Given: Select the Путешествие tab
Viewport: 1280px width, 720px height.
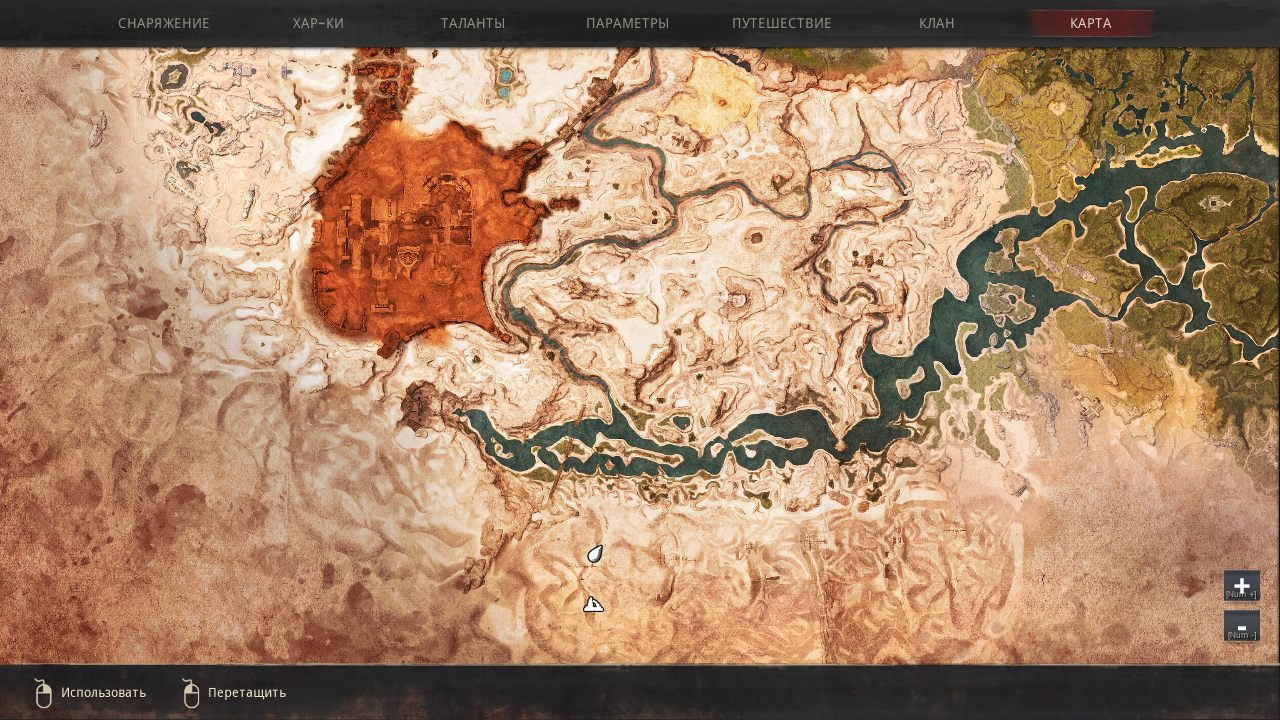Looking at the screenshot, I should click(781, 23).
